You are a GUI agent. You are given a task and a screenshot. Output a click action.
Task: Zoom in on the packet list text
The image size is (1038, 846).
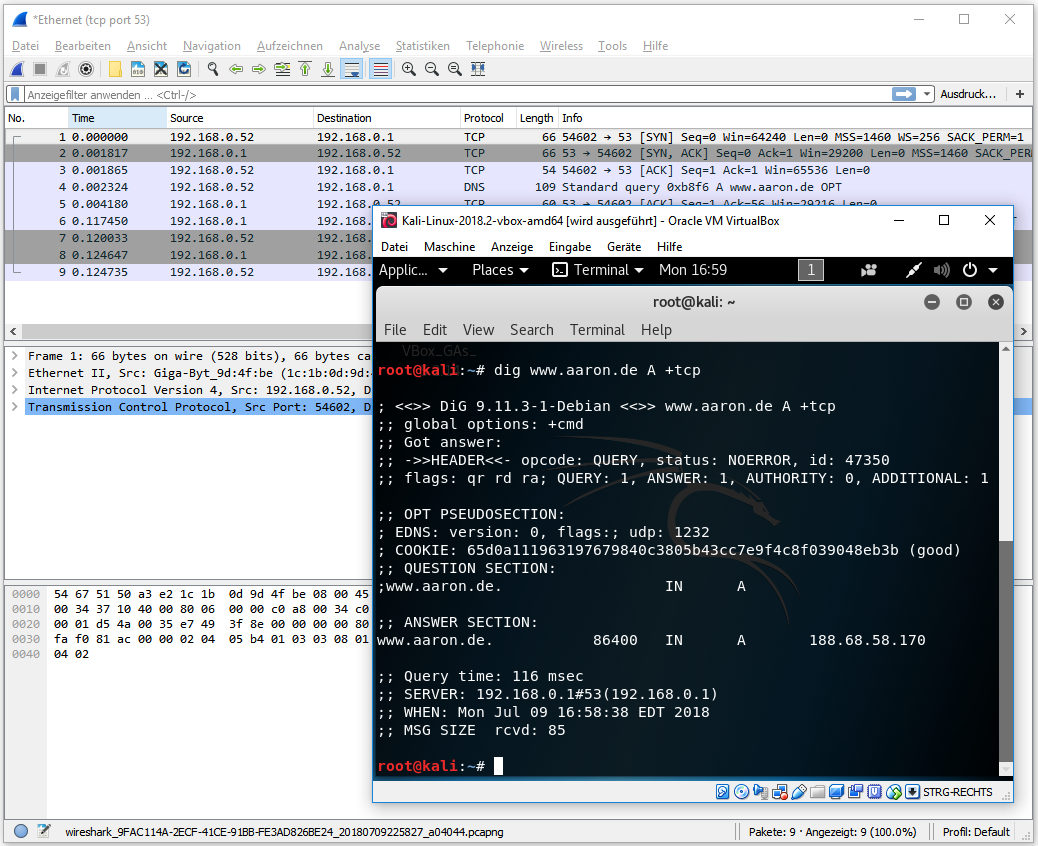click(409, 69)
